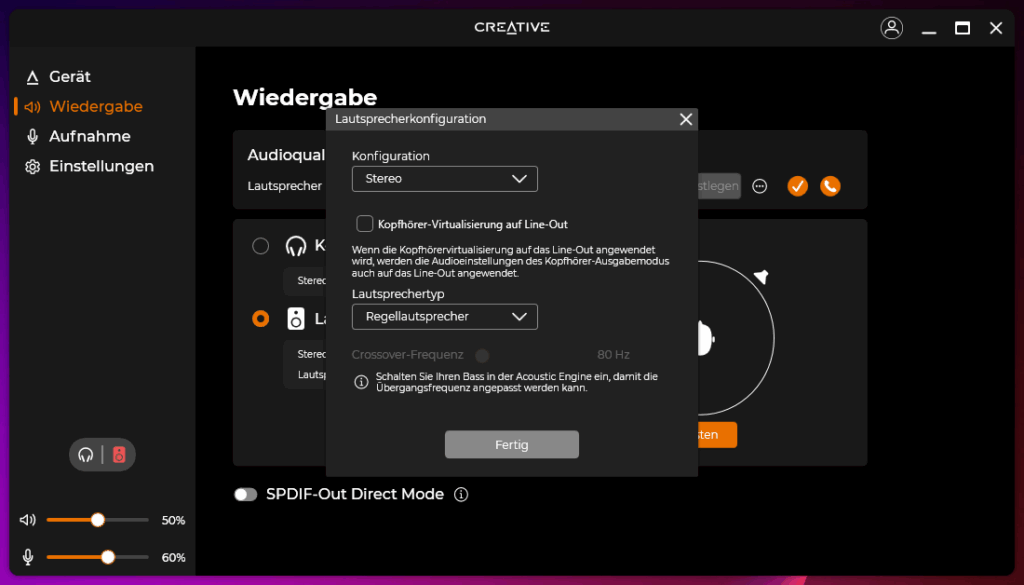Go to the Gerät section
This screenshot has width=1024, height=585.
point(69,77)
